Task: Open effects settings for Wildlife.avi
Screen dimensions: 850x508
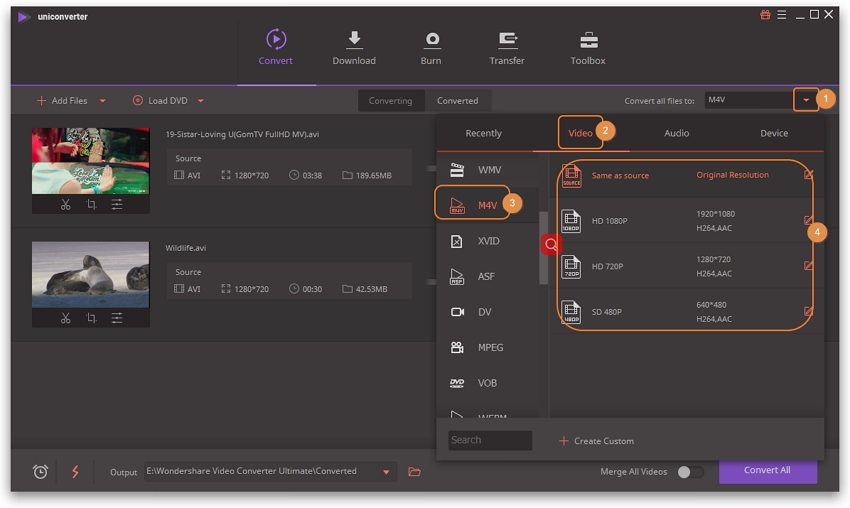Action: pos(117,318)
